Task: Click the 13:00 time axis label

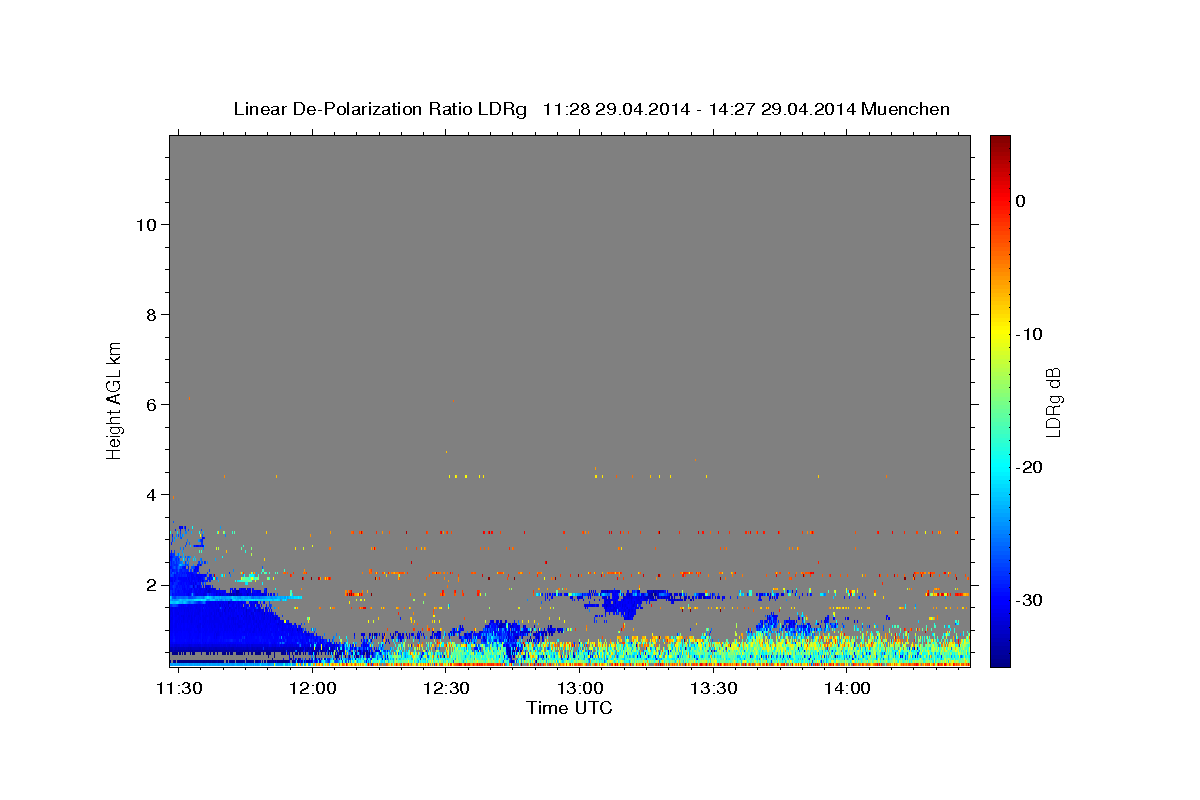Action: click(580, 688)
